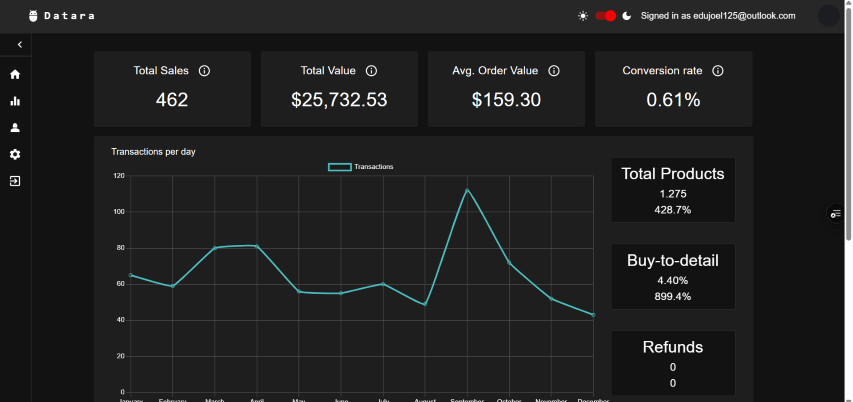Click the page vertical scrollbar
Viewport: 853px width, 402px height.
[x=849, y=122]
